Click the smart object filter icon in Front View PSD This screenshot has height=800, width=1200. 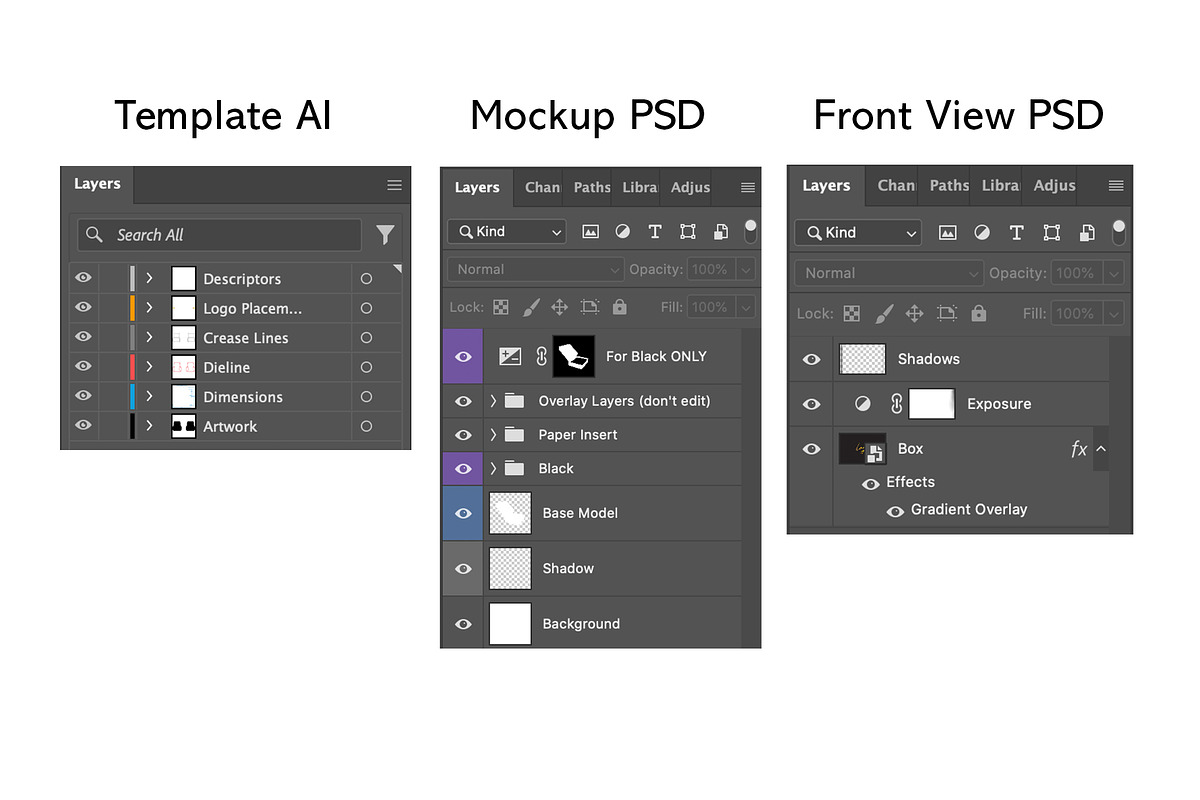[x=1087, y=233]
